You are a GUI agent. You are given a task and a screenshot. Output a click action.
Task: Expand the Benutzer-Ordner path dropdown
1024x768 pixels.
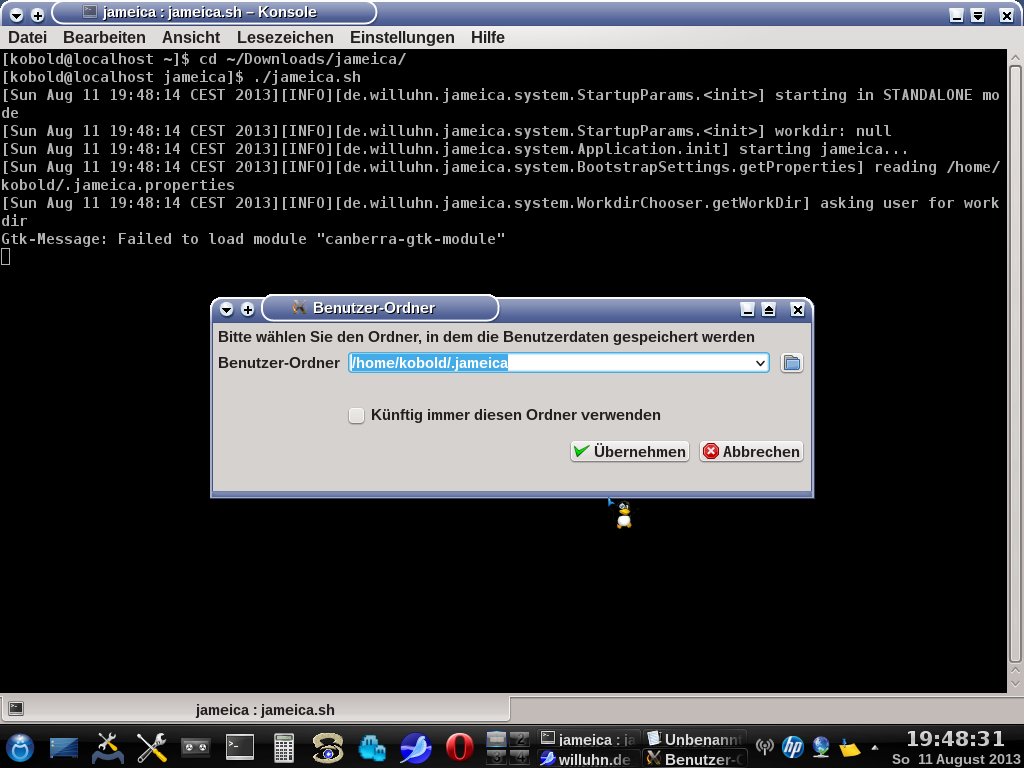[x=760, y=363]
